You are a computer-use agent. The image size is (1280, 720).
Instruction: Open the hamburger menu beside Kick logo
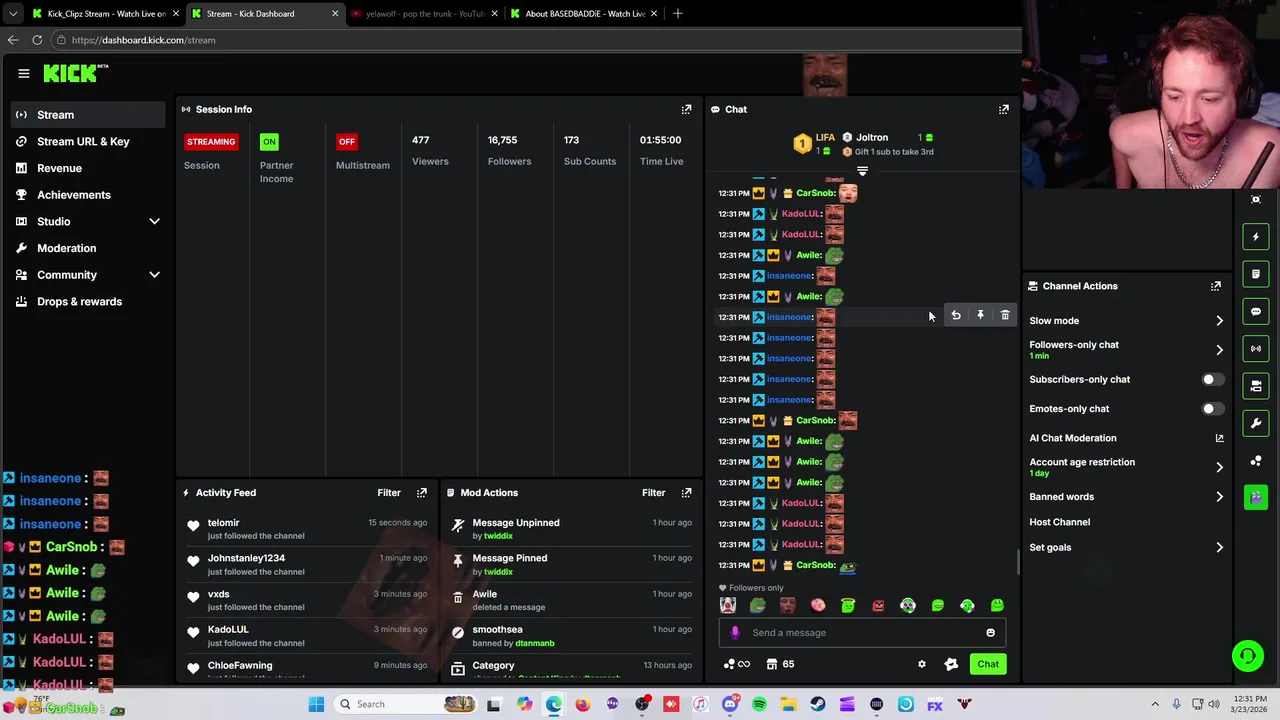coord(24,73)
